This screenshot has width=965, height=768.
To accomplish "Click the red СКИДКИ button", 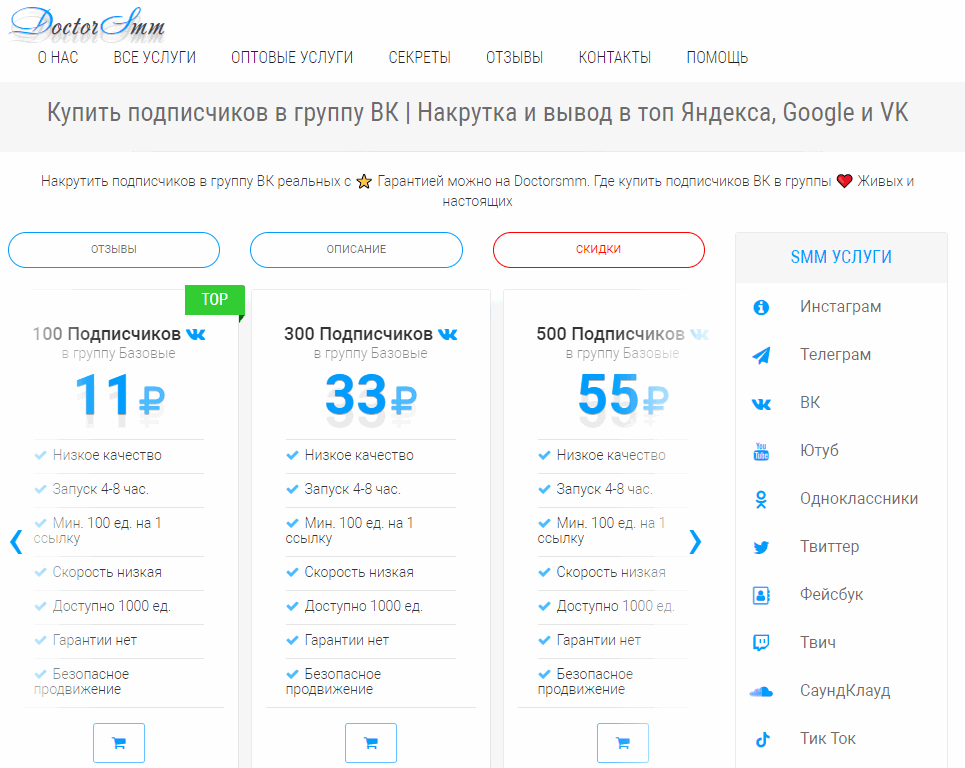I will pos(599,250).
